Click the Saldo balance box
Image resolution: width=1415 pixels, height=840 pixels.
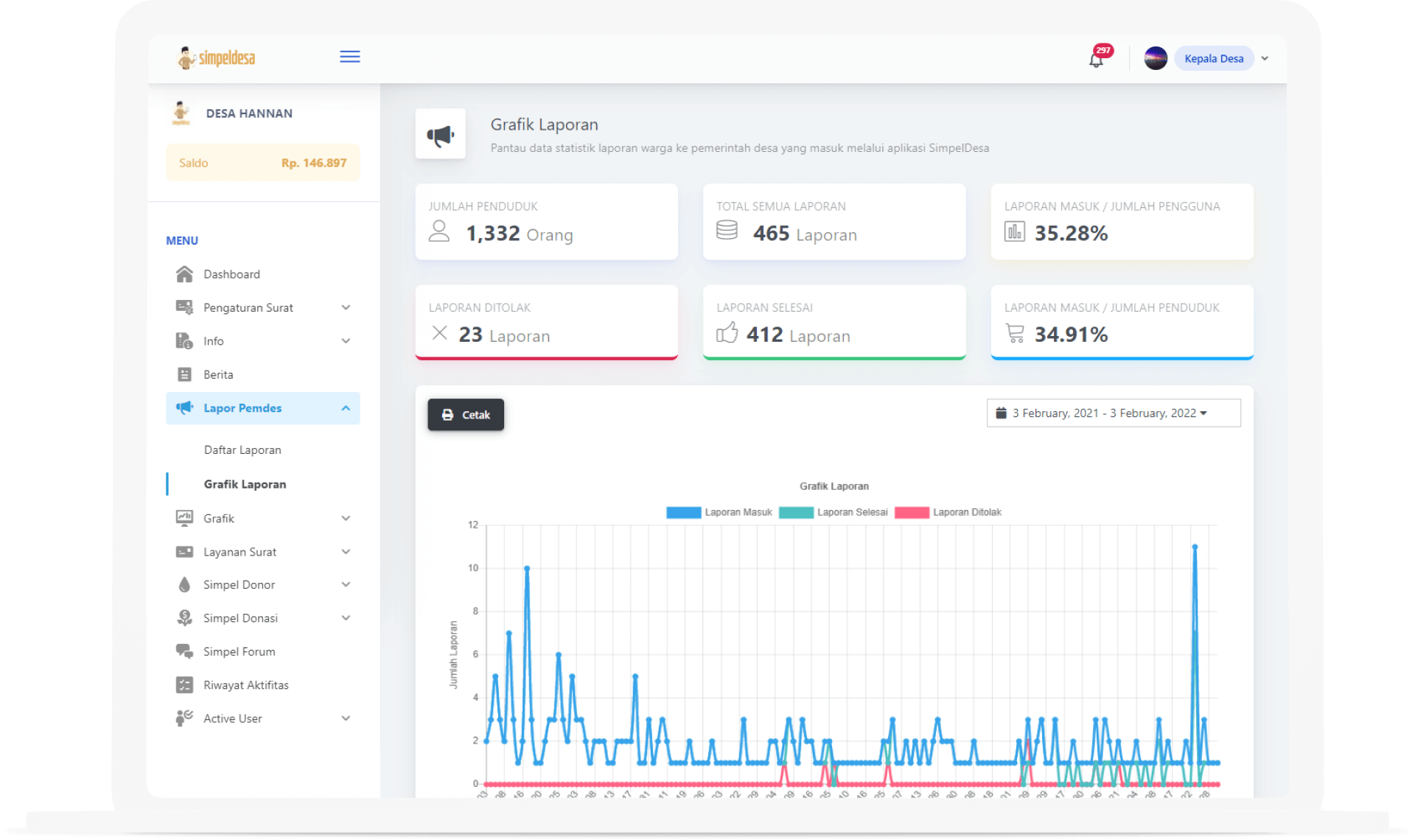pos(263,163)
